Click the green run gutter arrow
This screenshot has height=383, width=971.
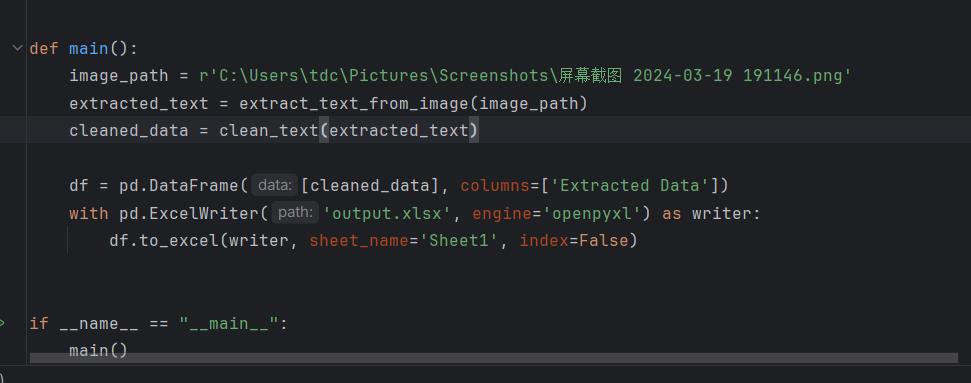pos(2,323)
